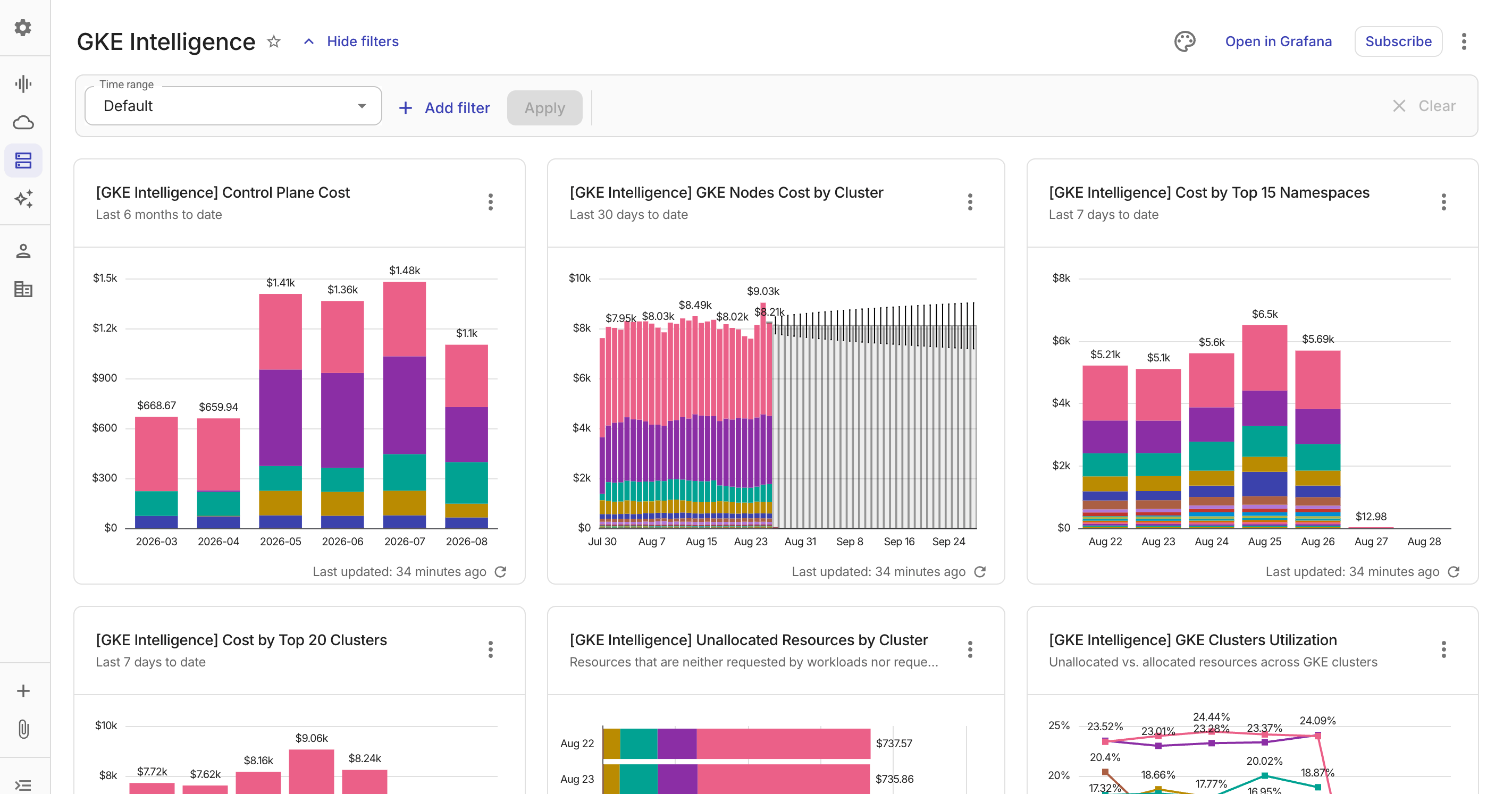This screenshot has width=1512, height=794.
Task: Open Control Plane Cost panel options
Action: pos(491,202)
